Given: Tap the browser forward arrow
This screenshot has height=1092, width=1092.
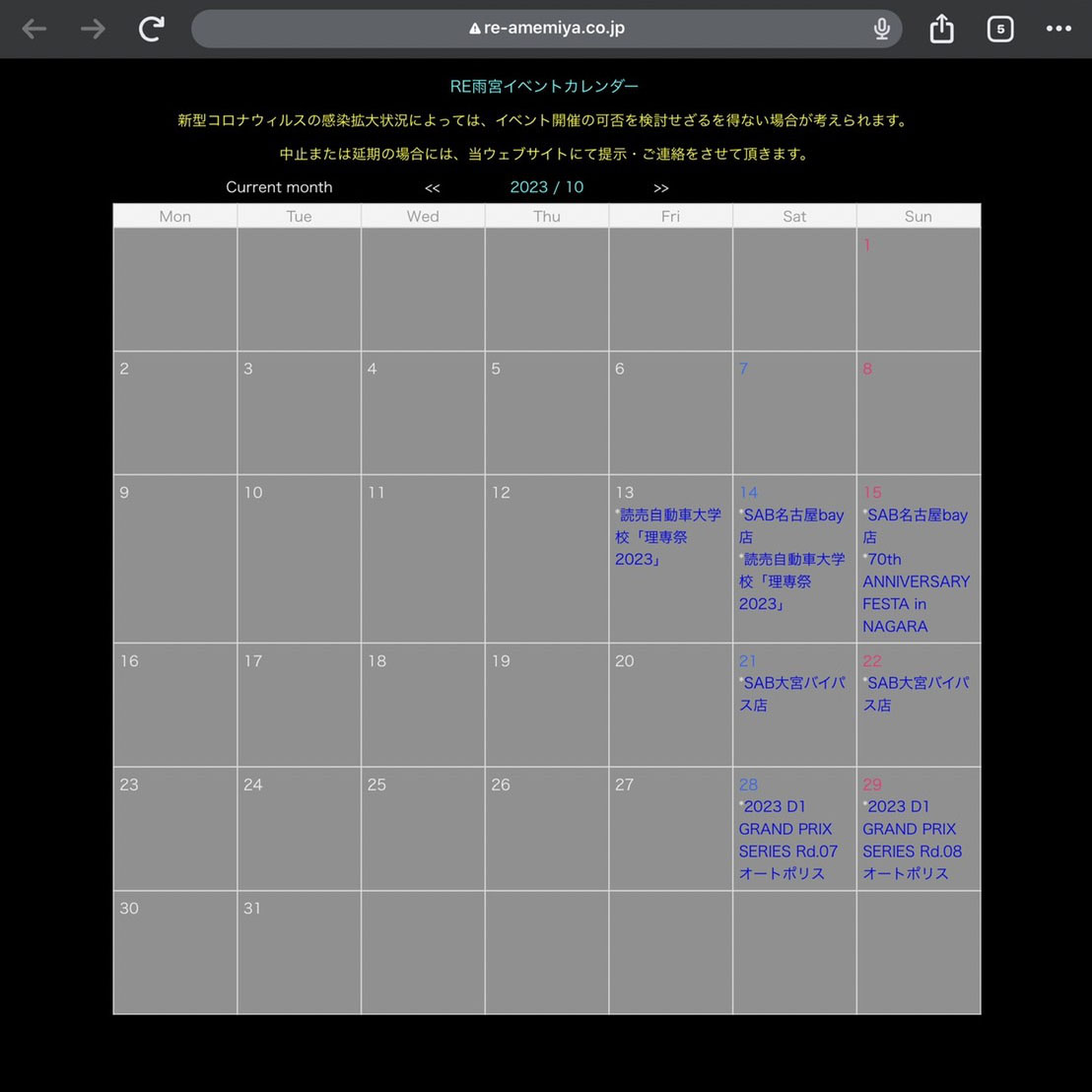Looking at the screenshot, I should click(x=93, y=30).
